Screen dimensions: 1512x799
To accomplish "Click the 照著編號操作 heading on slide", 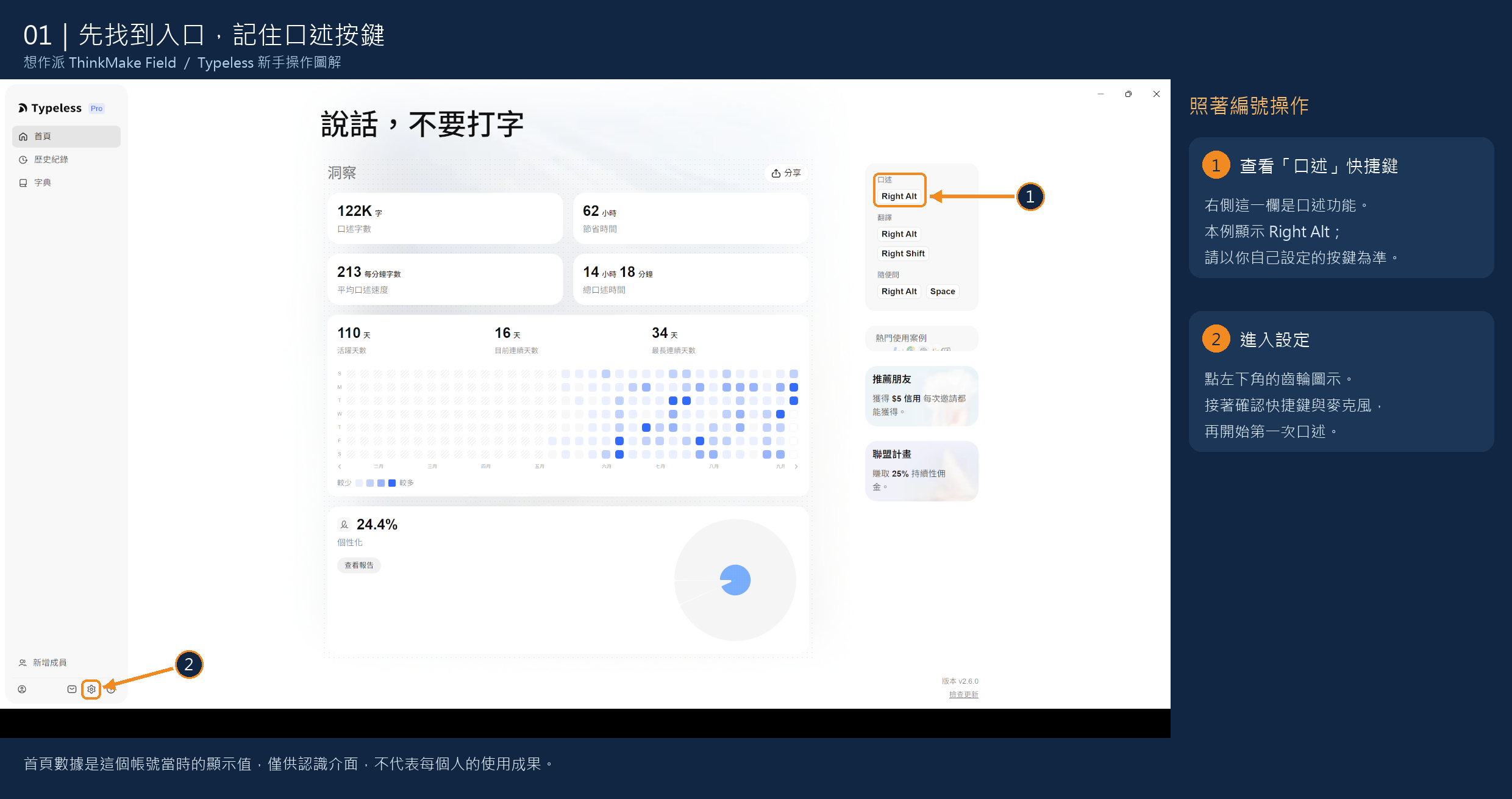I will point(1249,106).
